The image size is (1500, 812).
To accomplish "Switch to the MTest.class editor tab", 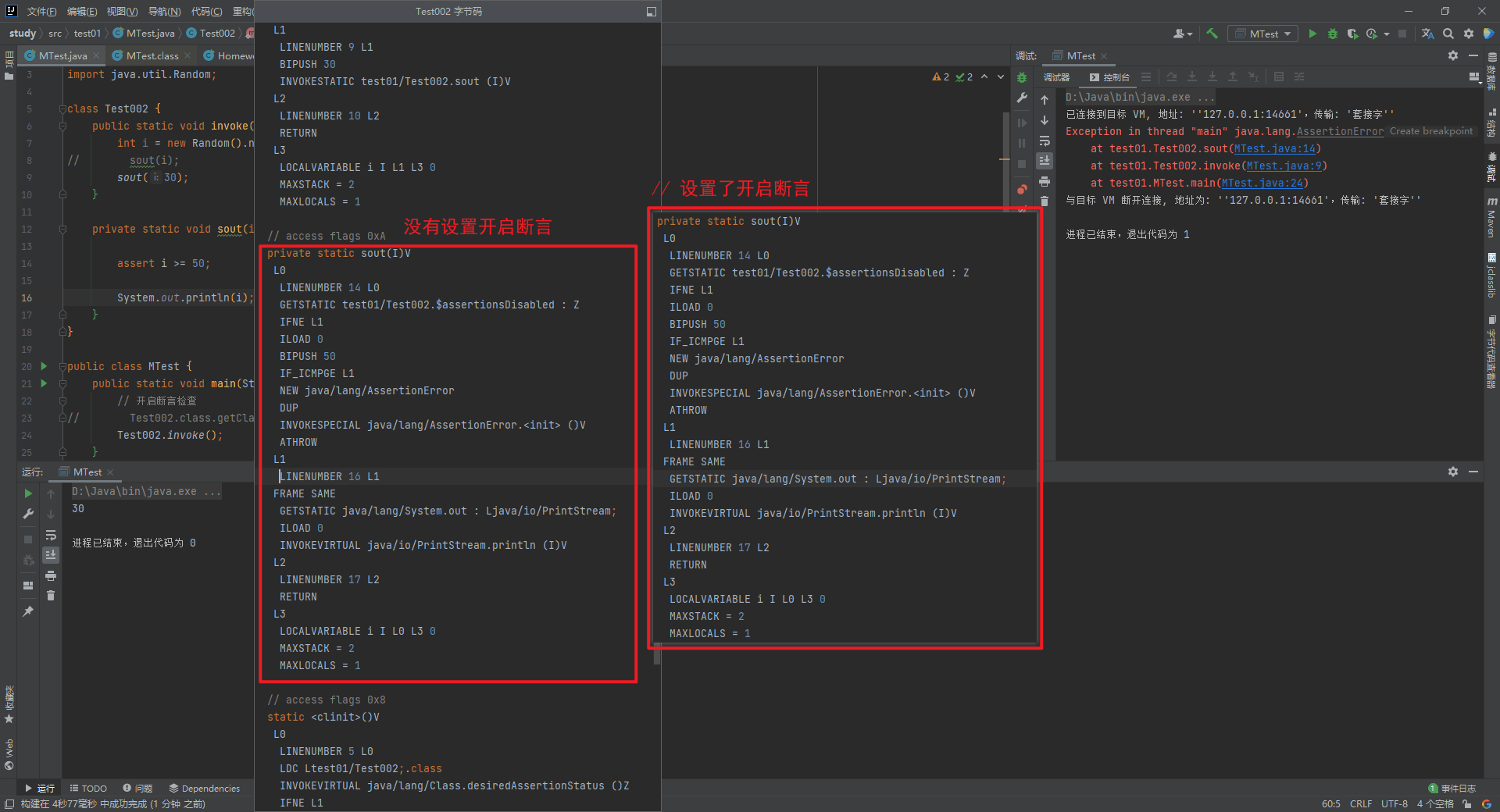I will (151, 55).
